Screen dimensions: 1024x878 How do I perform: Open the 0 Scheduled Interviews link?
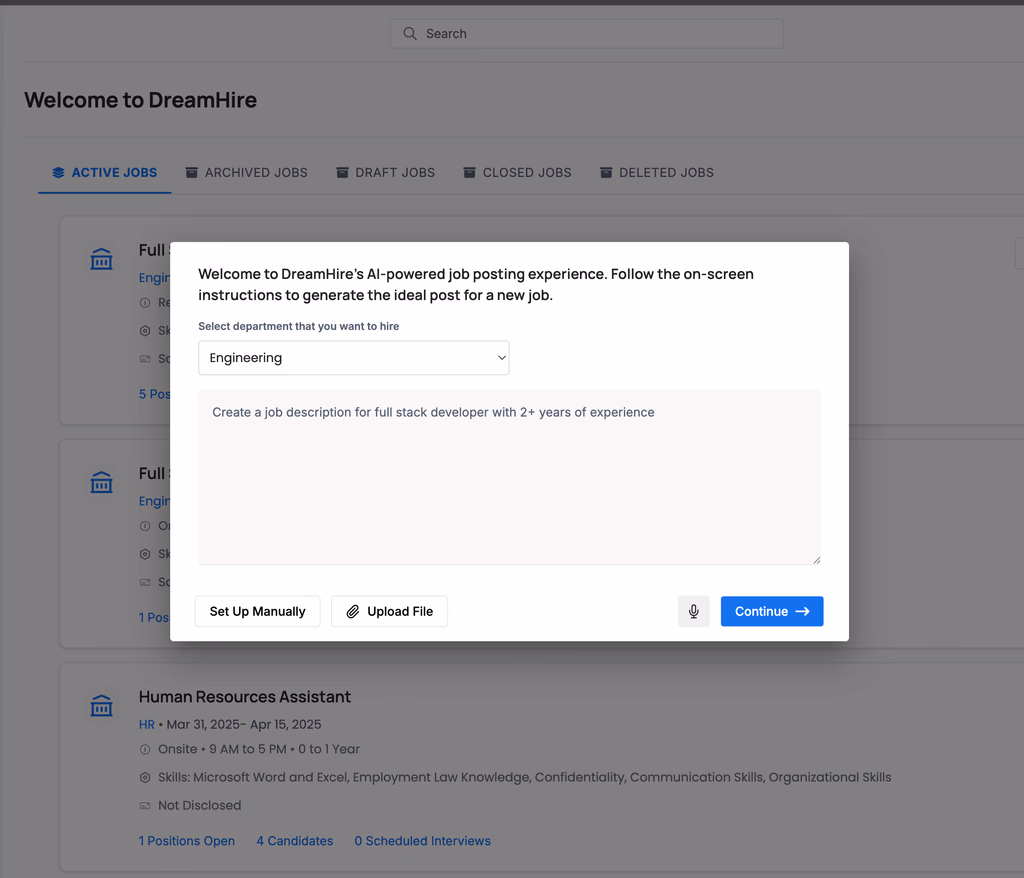coord(423,841)
